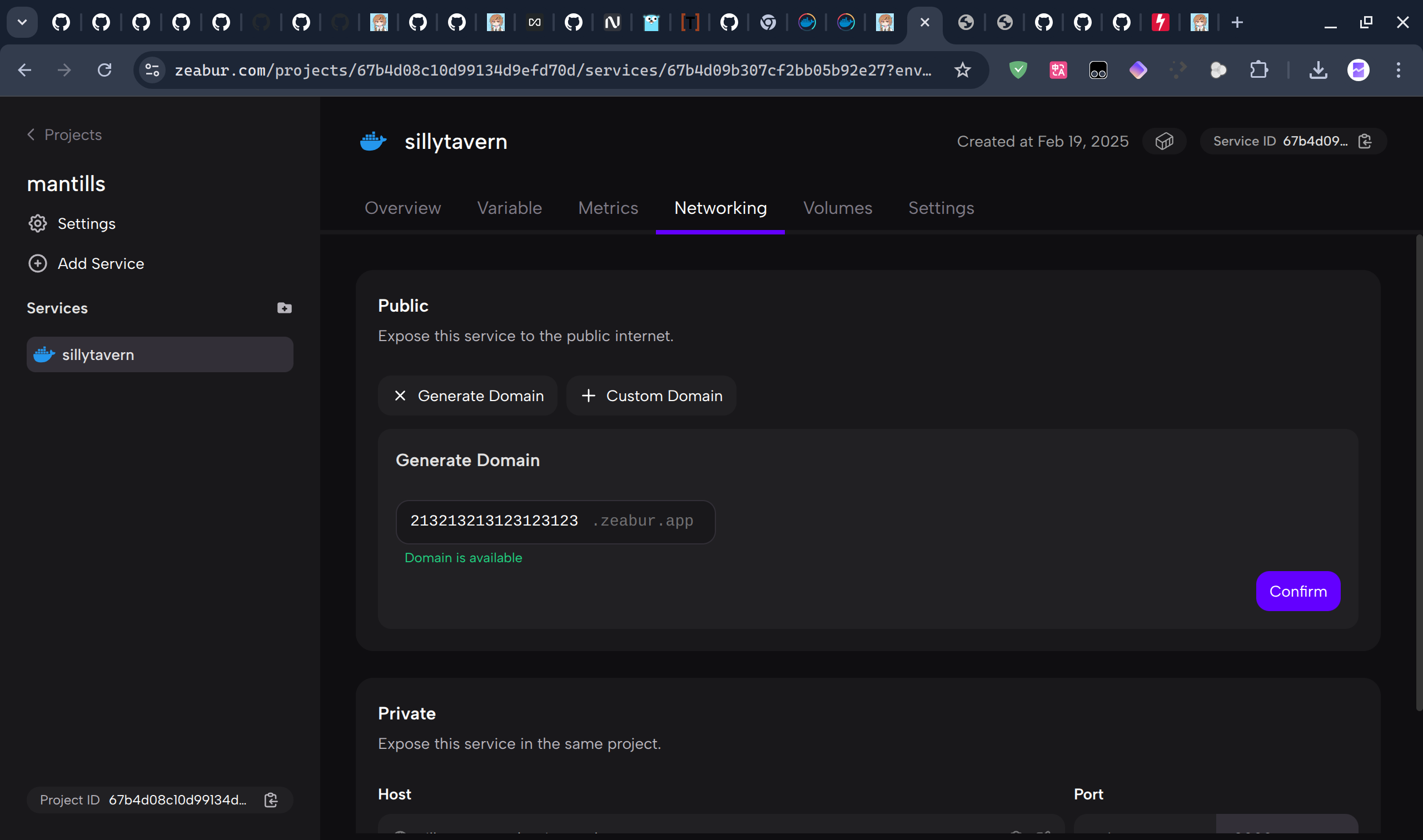Expand the Custom Domain option
1423x840 pixels.
(x=651, y=396)
